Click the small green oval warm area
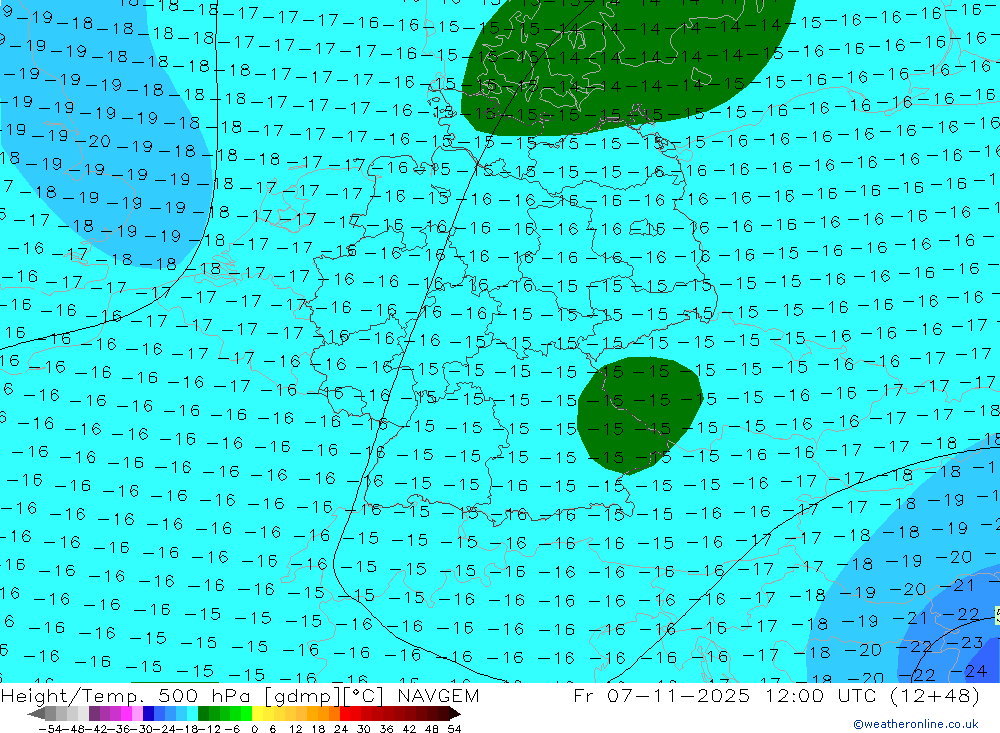This screenshot has width=1000, height=733. tap(639, 415)
